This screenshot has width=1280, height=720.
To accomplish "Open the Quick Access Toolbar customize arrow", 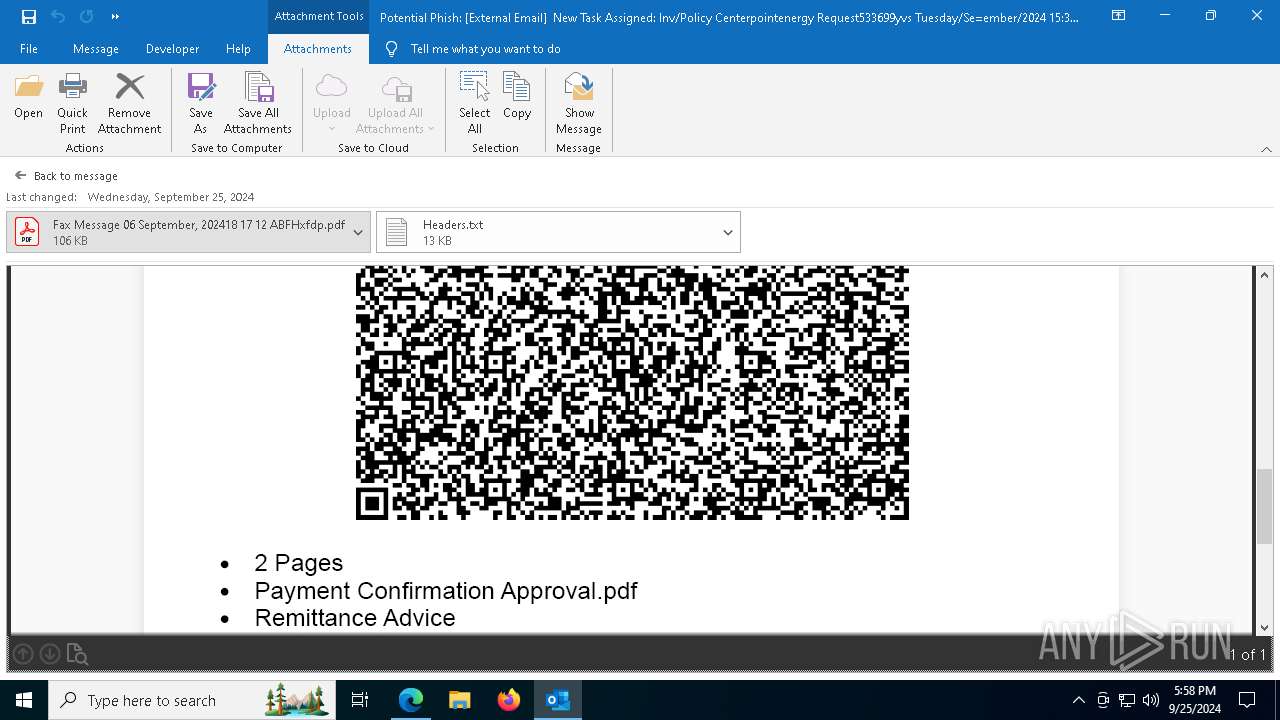I will (x=115, y=16).
